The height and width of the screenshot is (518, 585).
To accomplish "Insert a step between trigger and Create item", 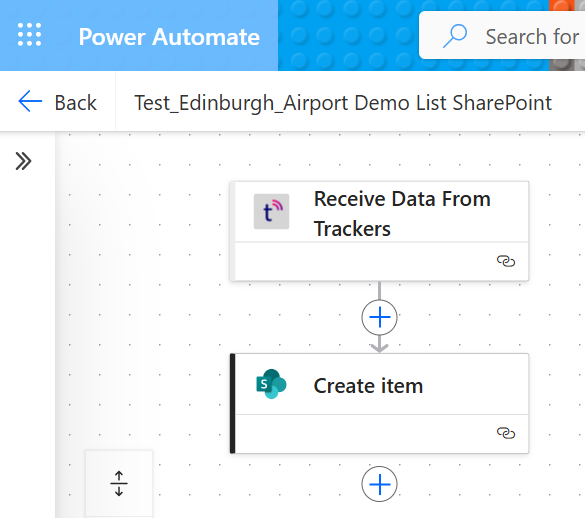I will (379, 318).
